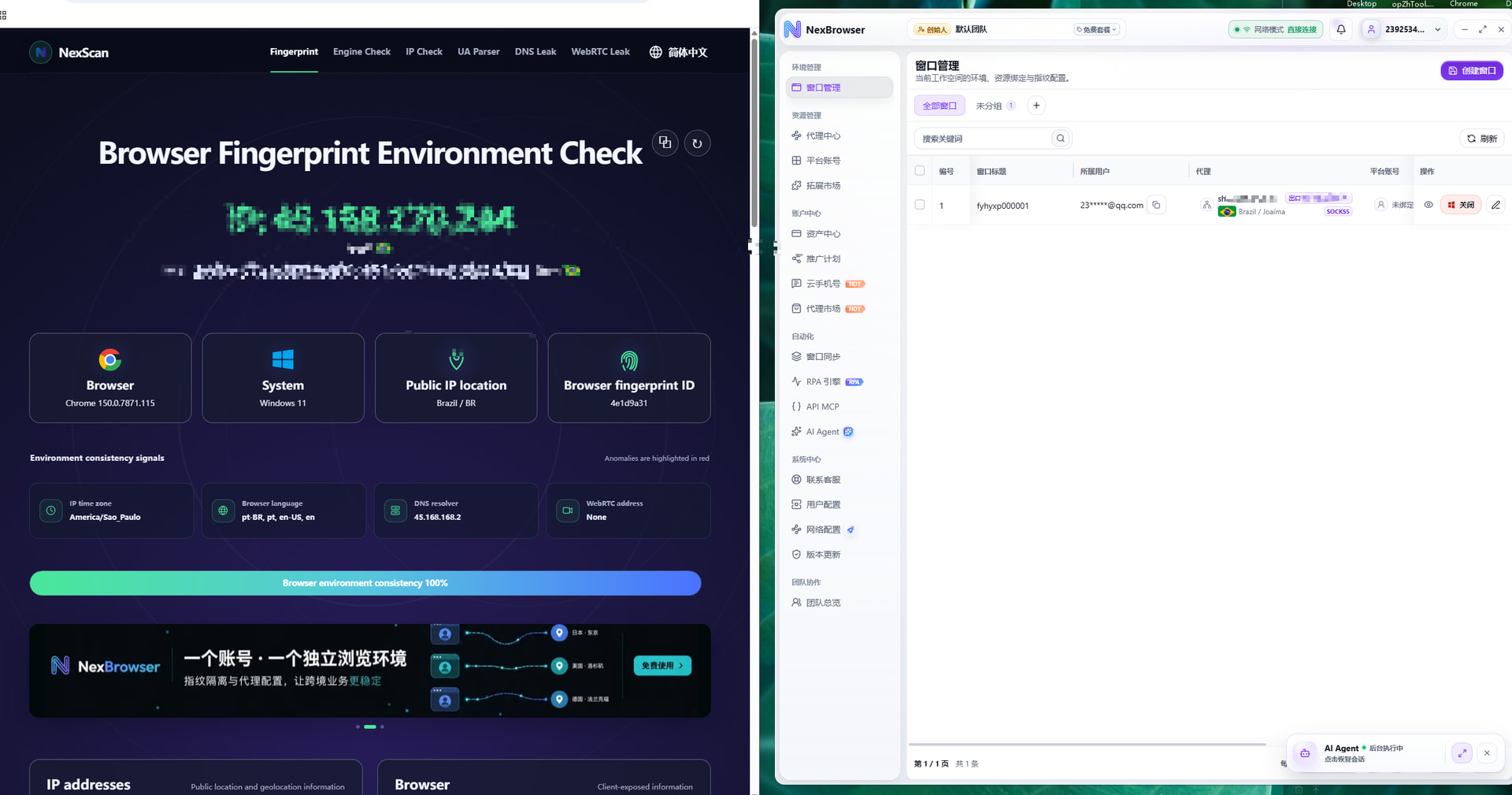Click the 未绑定 platform account icon

click(1380, 205)
